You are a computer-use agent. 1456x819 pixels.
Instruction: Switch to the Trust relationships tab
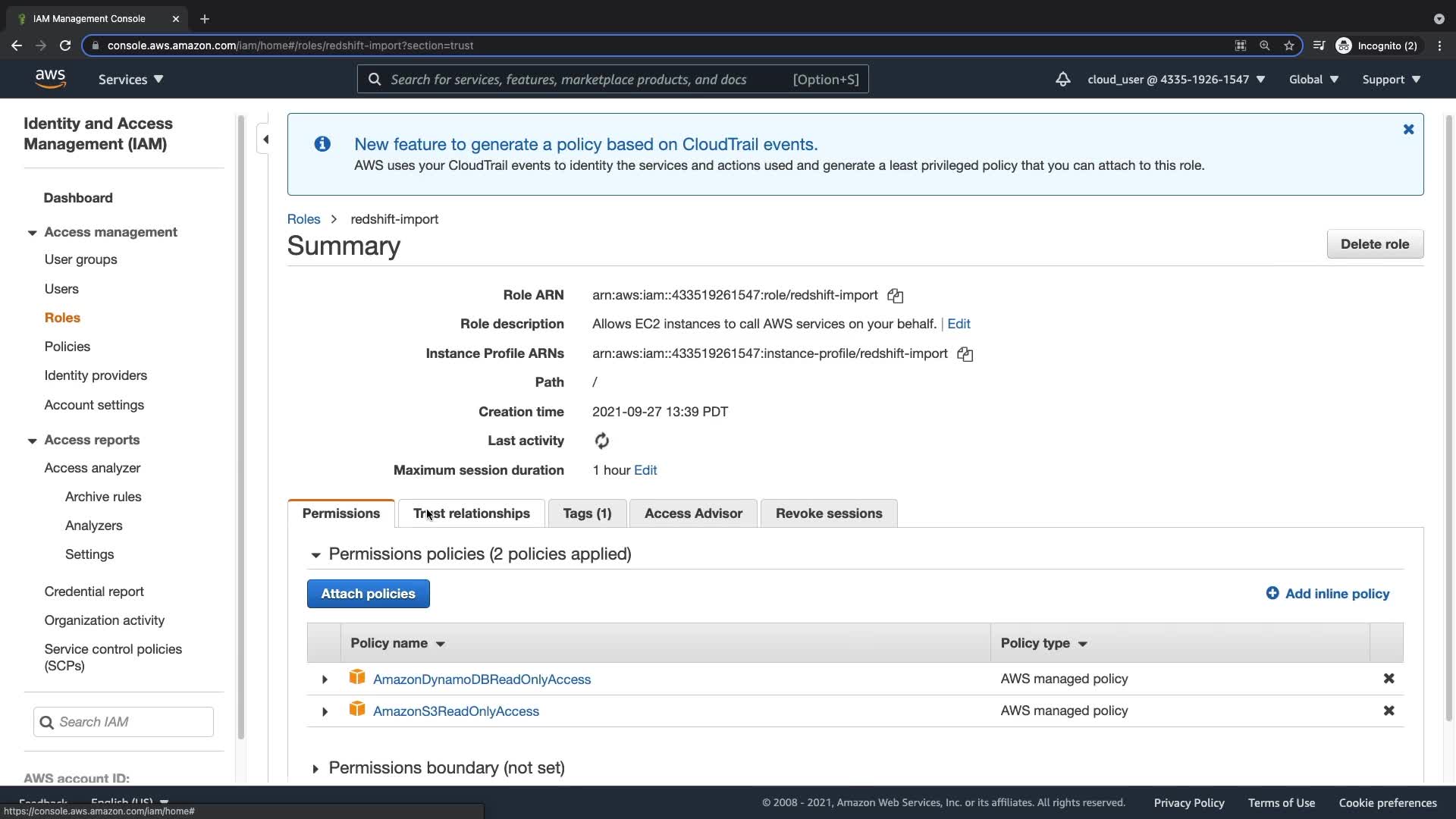[x=471, y=513]
